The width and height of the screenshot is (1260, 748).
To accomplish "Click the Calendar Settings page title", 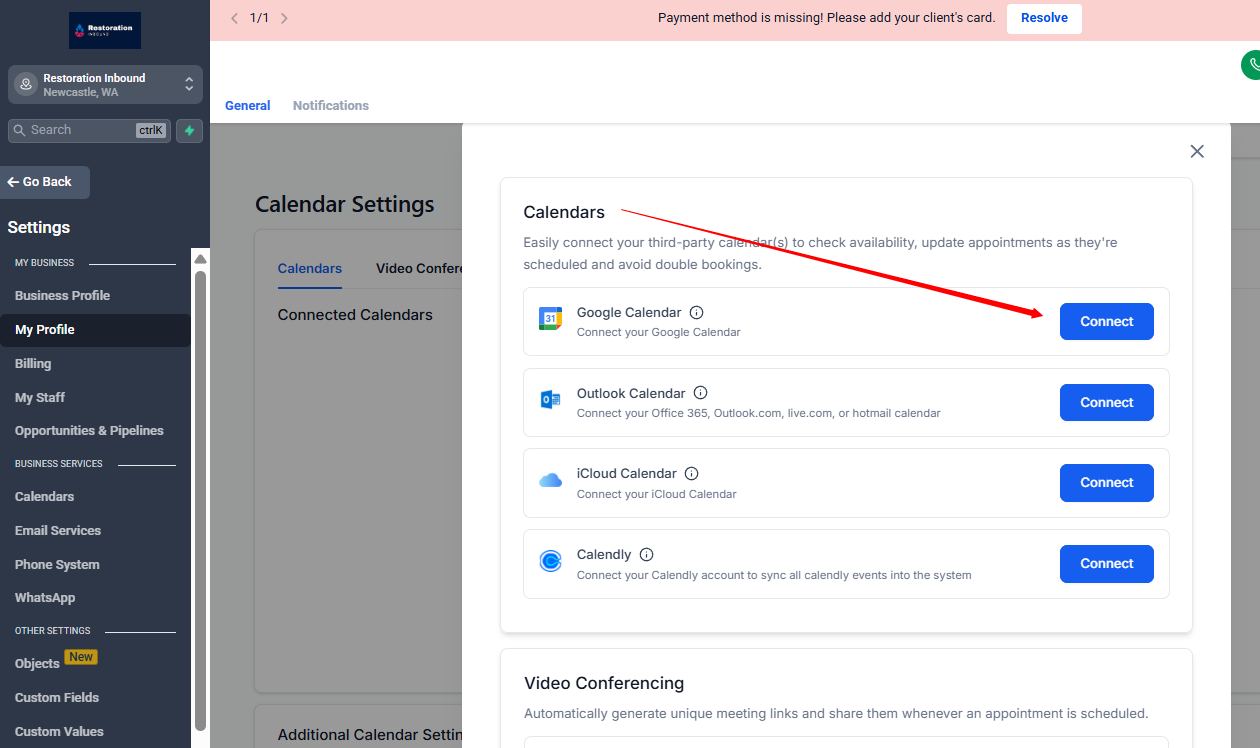I will click(345, 205).
